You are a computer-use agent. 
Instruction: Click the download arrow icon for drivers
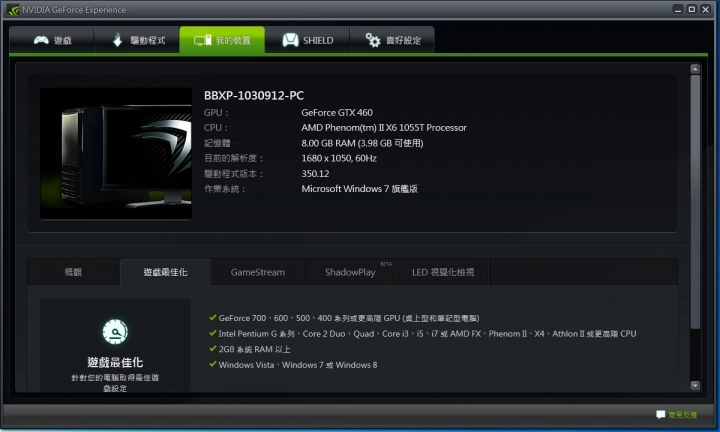118,40
